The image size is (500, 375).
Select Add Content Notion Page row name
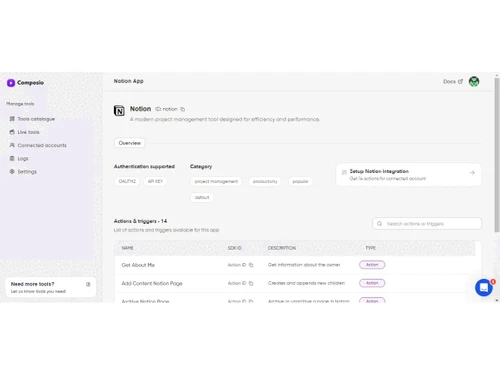pos(152,283)
